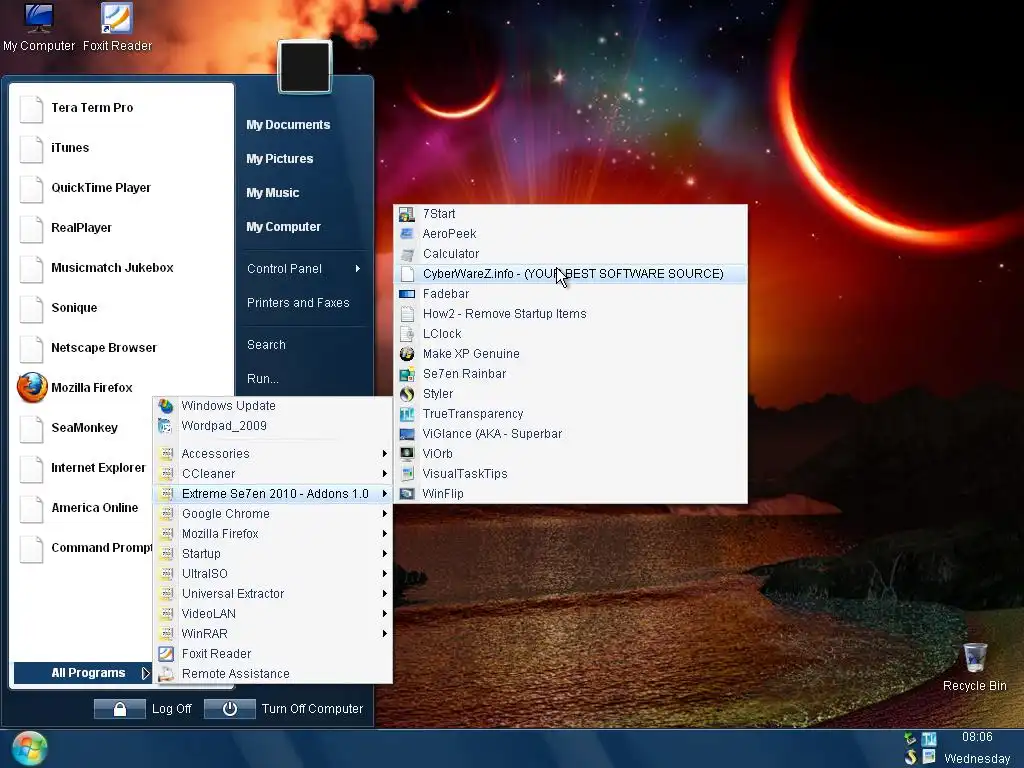Viewport: 1024px width, 768px height.
Task: Open How2 - Remove Startup Items
Action: [x=571, y=314]
